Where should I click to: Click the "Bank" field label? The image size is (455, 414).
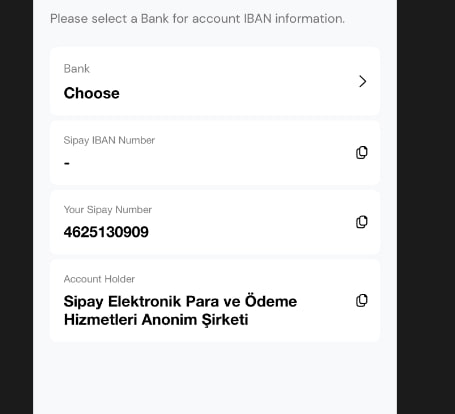(77, 69)
